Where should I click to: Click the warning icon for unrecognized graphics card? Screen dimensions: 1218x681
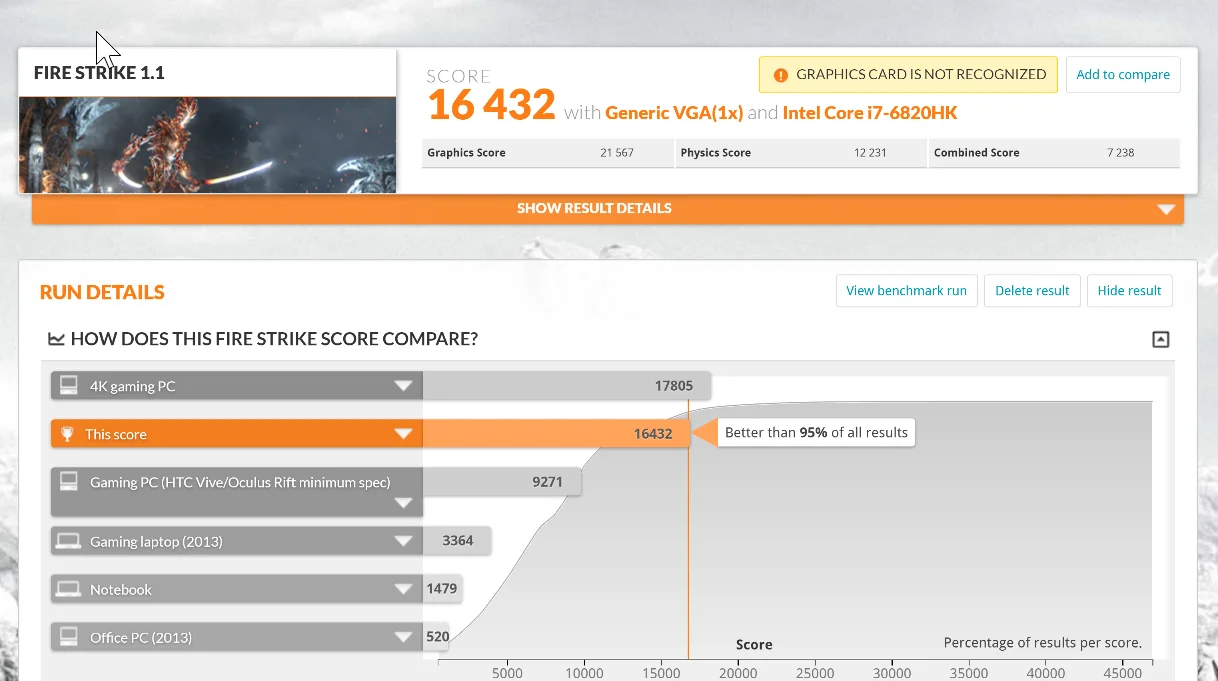781,75
